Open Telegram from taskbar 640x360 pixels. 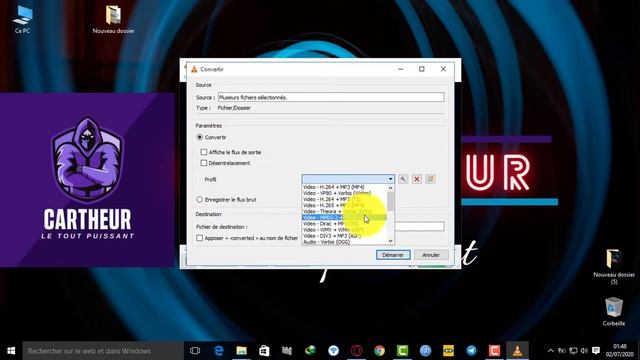coord(471,351)
